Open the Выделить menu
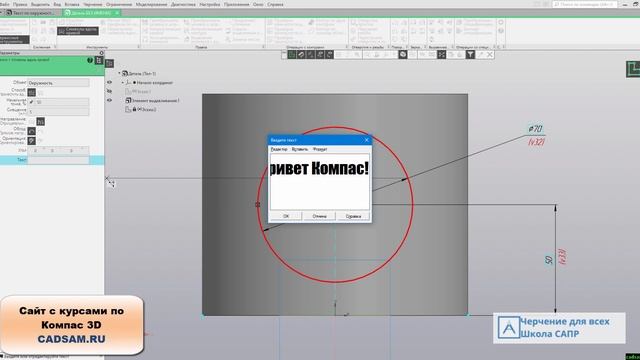Viewport: 640px width, 360px height. click(40, 4)
